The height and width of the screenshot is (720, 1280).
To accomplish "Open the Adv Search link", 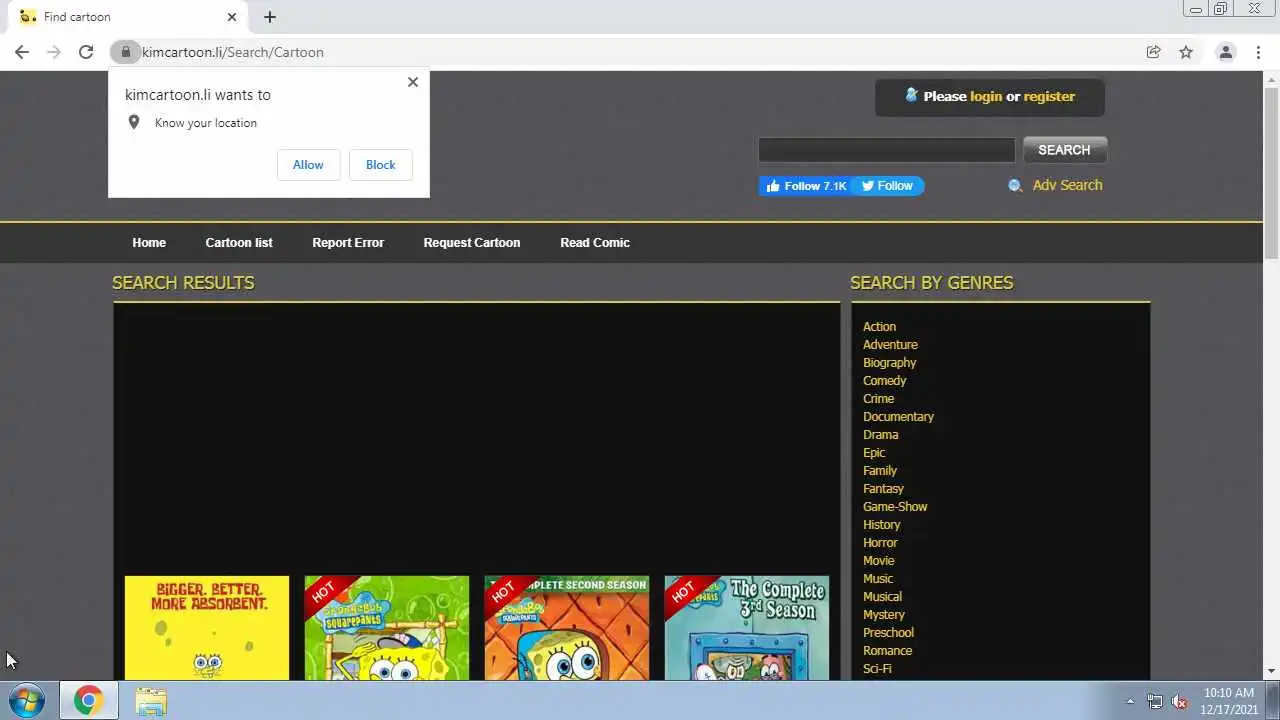I will 1067,185.
